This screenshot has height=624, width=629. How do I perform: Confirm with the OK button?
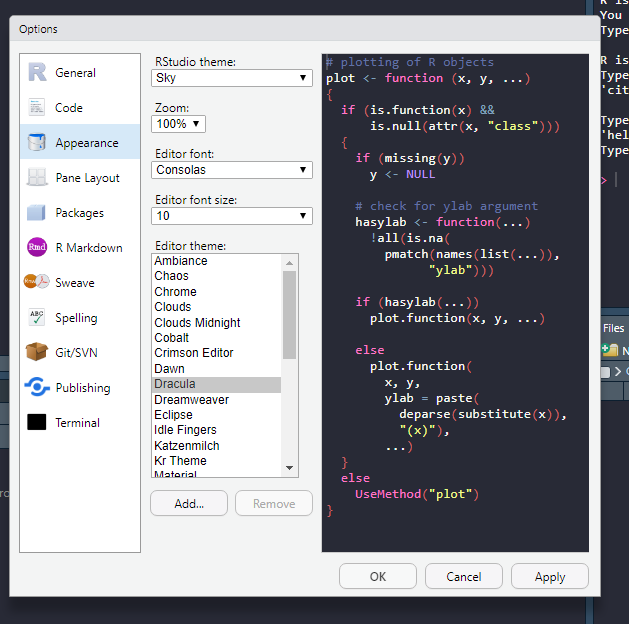(x=378, y=576)
